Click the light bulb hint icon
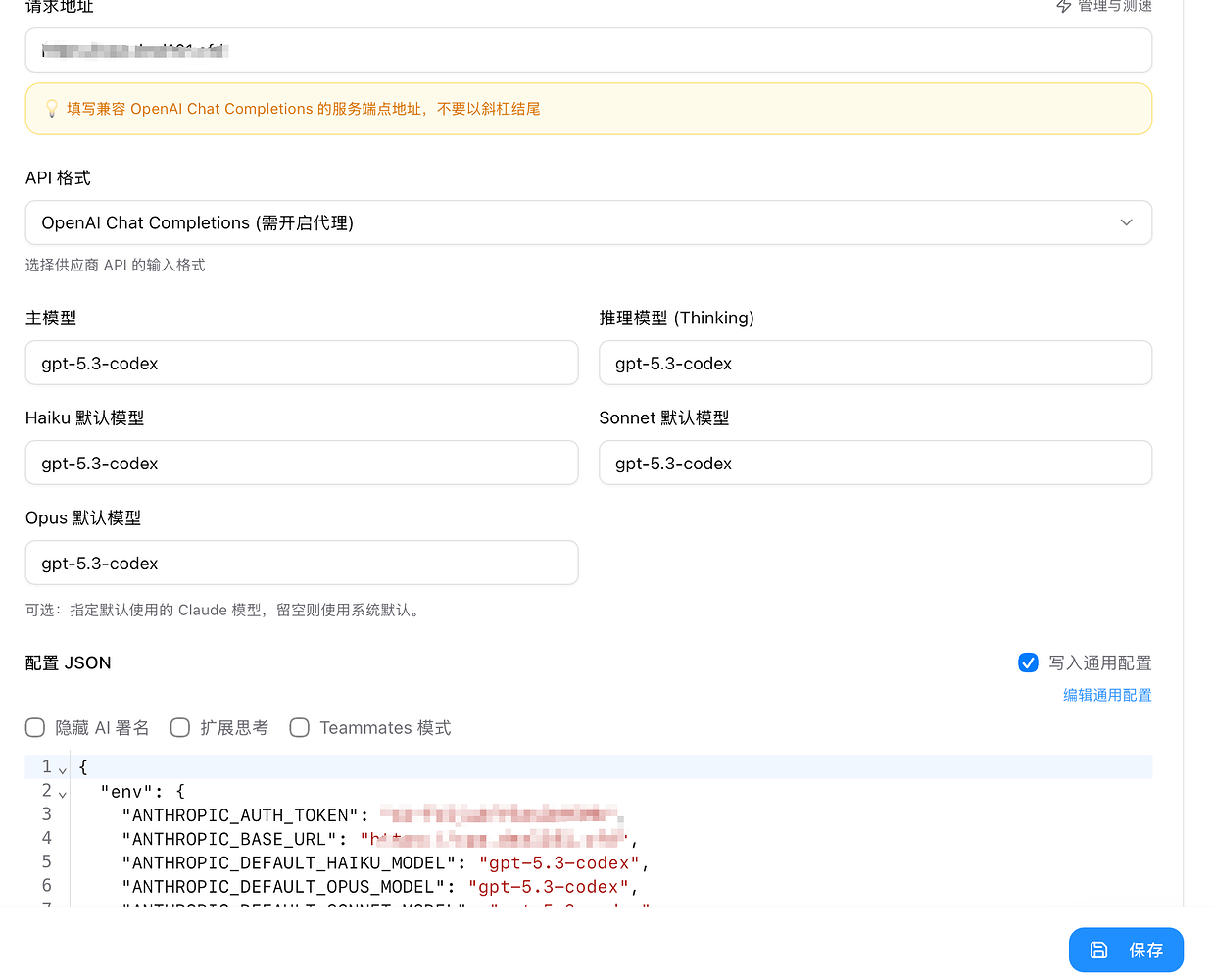This screenshot has width=1213, height=980. pos(52,109)
